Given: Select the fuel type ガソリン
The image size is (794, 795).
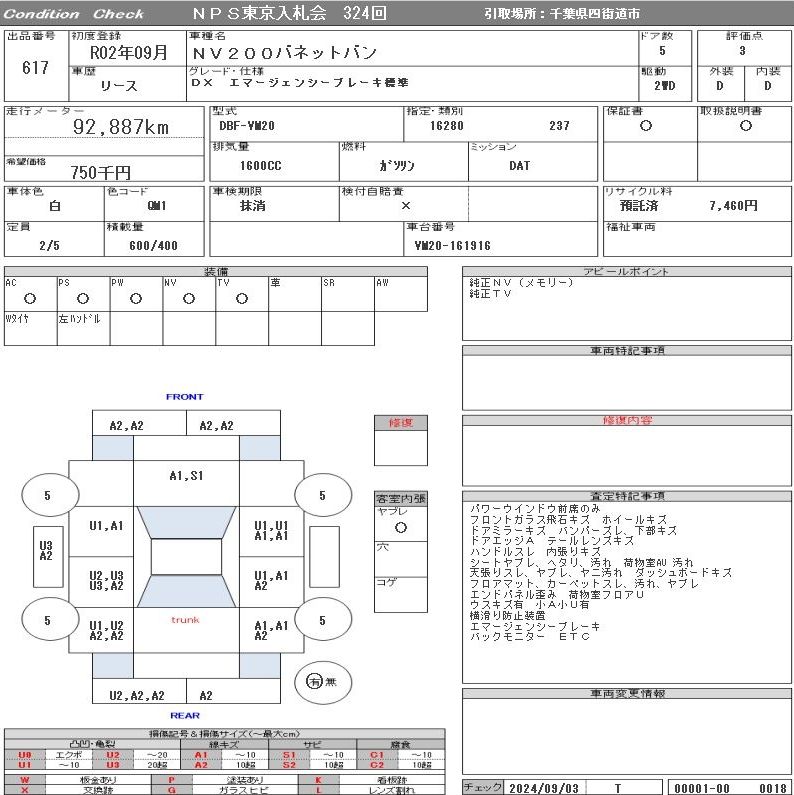Looking at the screenshot, I should tap(397, 166).
